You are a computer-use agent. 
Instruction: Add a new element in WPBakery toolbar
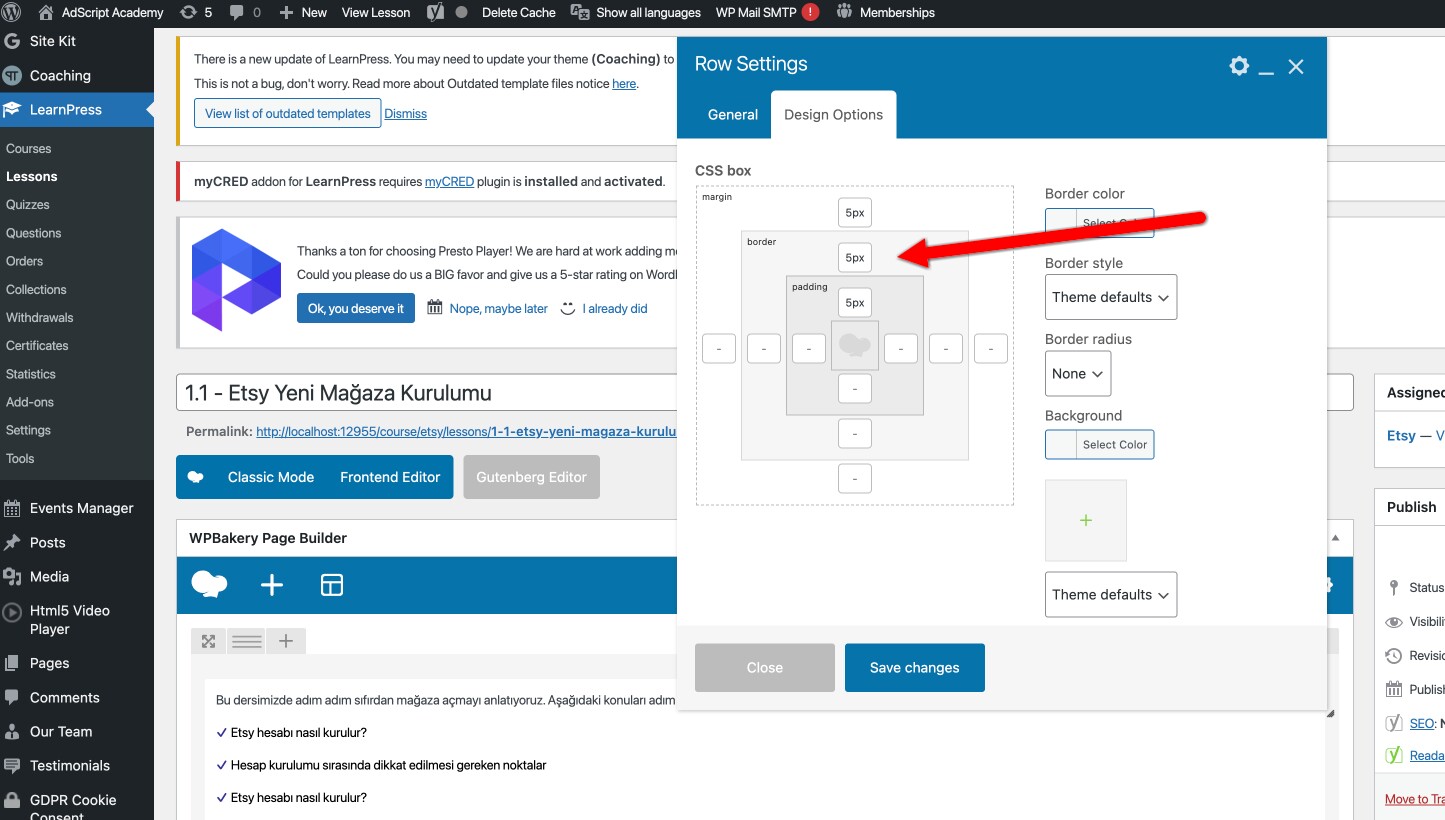pyautogui.click(x=272, y=585)
